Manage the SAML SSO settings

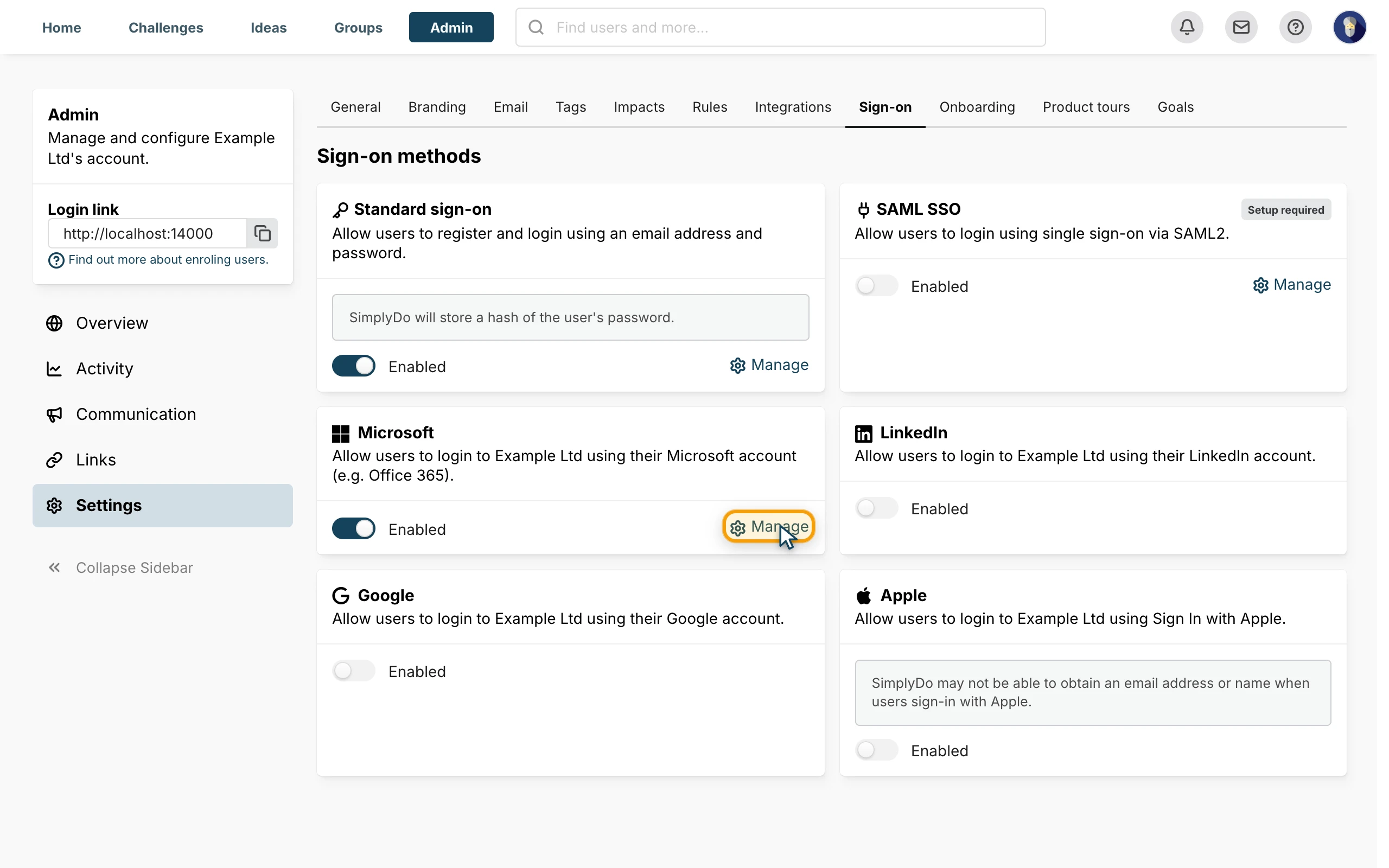click(x=1291, y=285)
